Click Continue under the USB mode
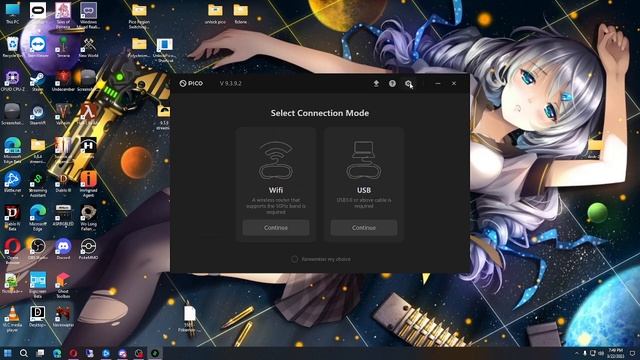 coord(364,228)
